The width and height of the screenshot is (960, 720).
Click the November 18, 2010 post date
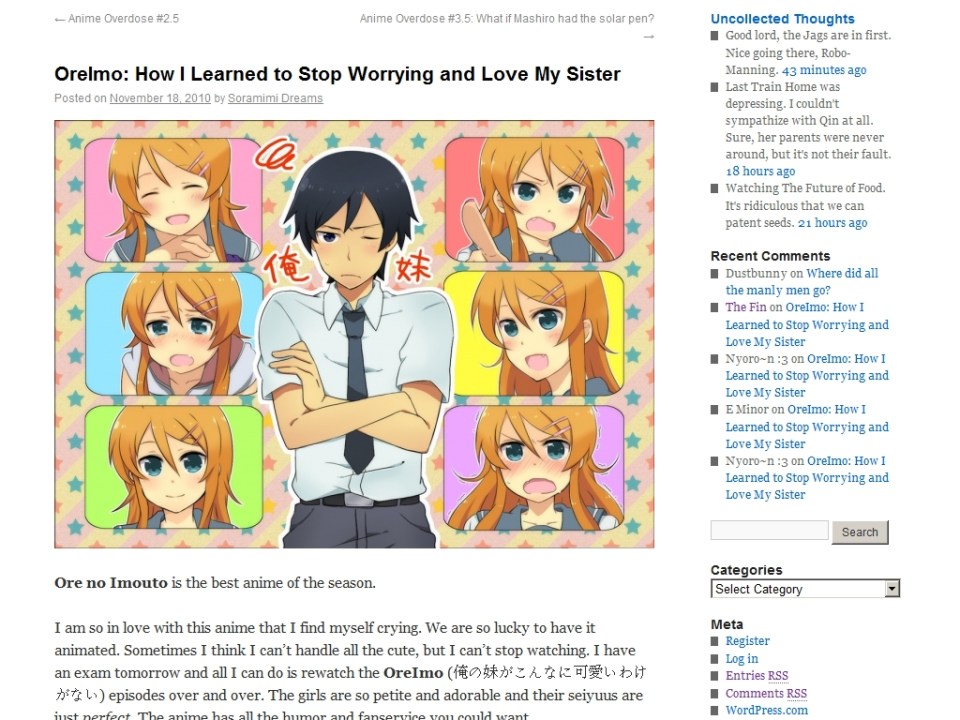pos(160,98)
